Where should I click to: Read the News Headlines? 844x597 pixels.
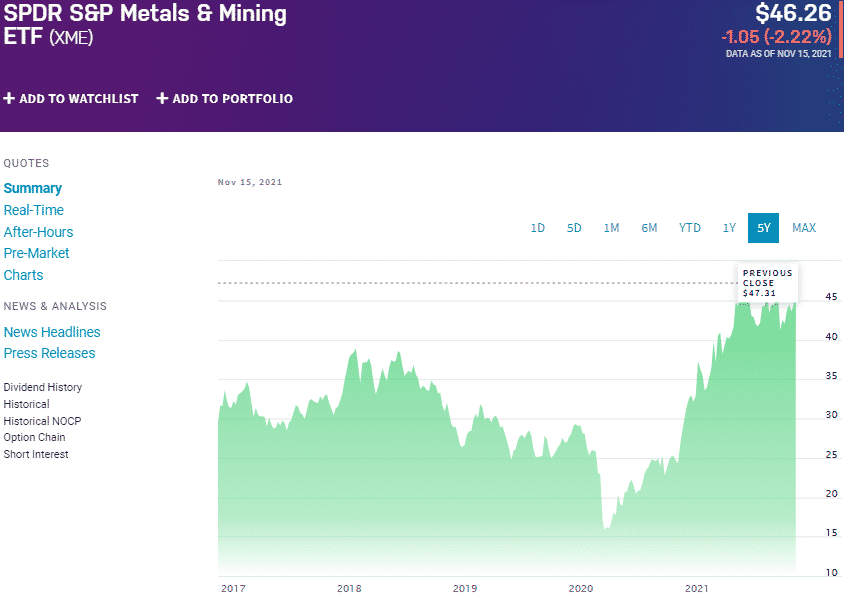click(52, 332)
